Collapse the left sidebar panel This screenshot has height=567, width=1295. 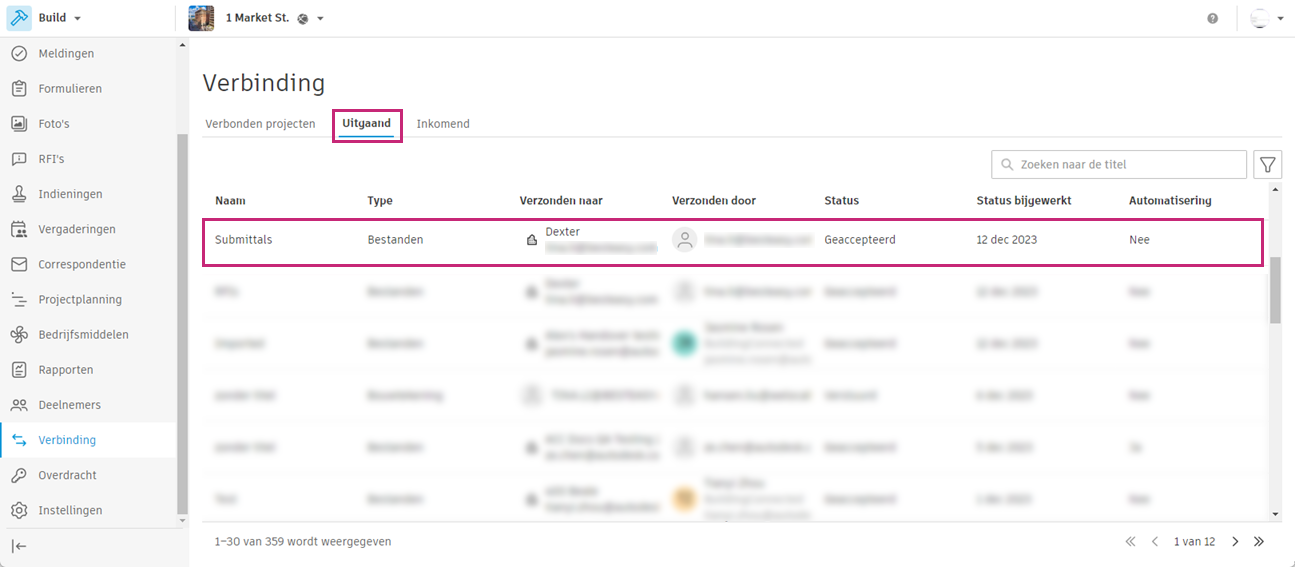click(19, 546)
